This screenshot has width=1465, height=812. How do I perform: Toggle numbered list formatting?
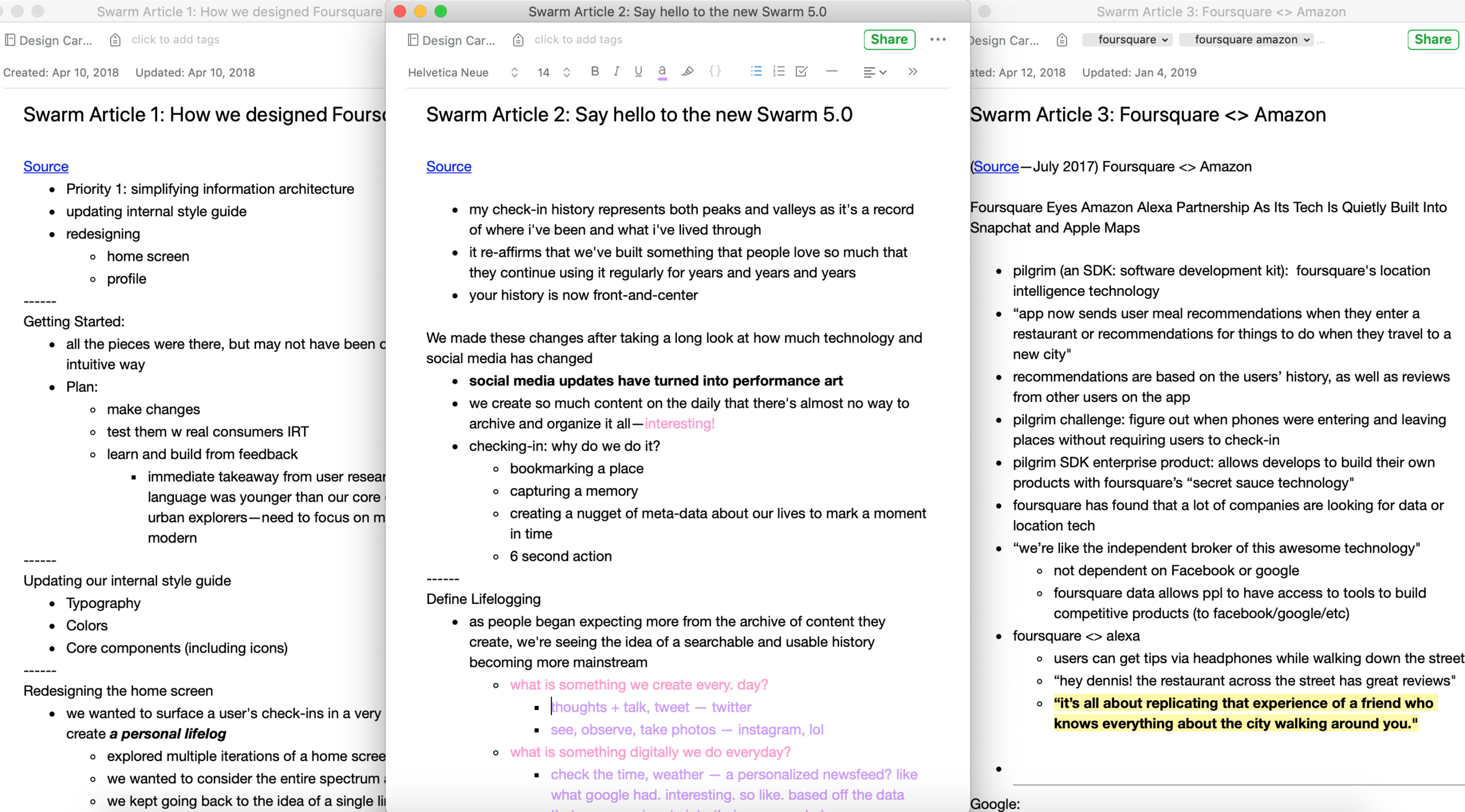[778, 71]
